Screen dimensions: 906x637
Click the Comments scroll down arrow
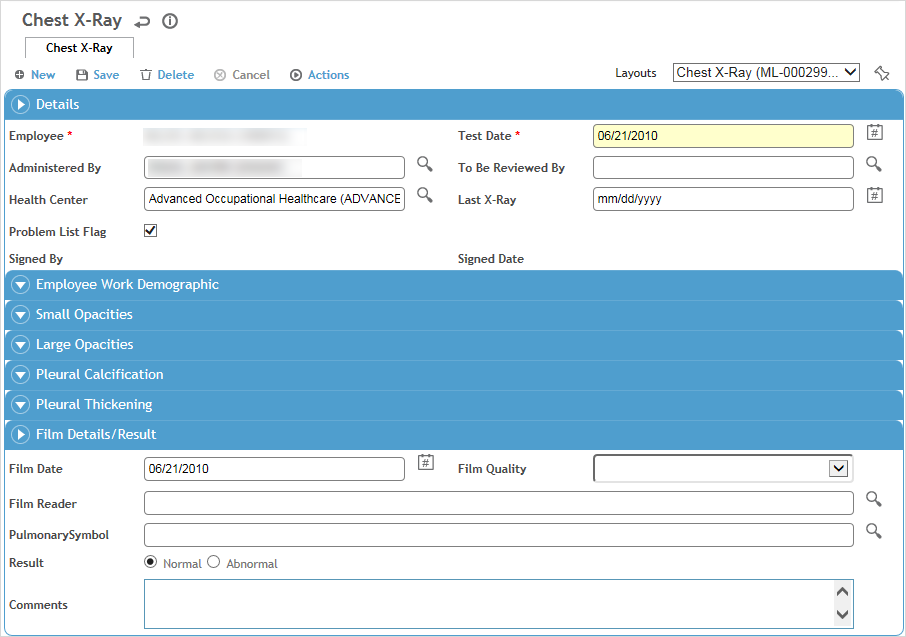click(842, 614)
